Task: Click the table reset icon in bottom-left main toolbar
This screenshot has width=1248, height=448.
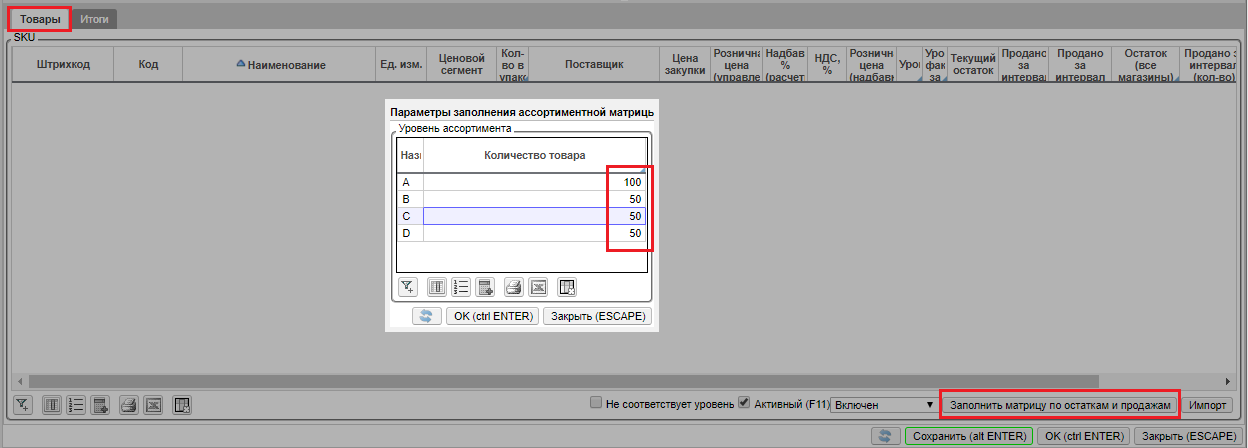Action: click(x=181, y=405)
